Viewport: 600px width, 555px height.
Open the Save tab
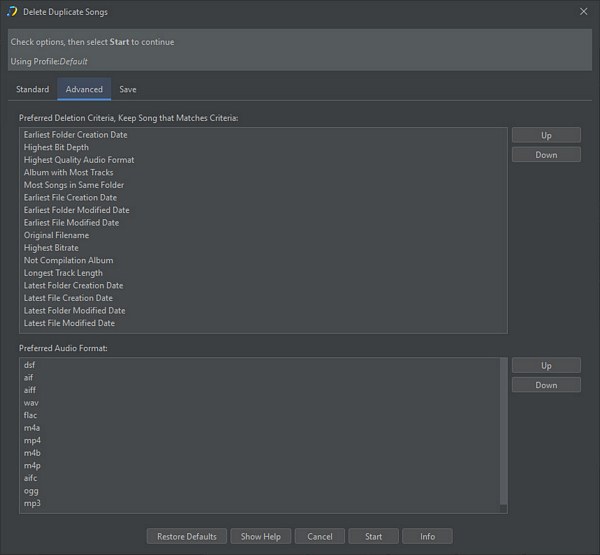pos(128,89)
